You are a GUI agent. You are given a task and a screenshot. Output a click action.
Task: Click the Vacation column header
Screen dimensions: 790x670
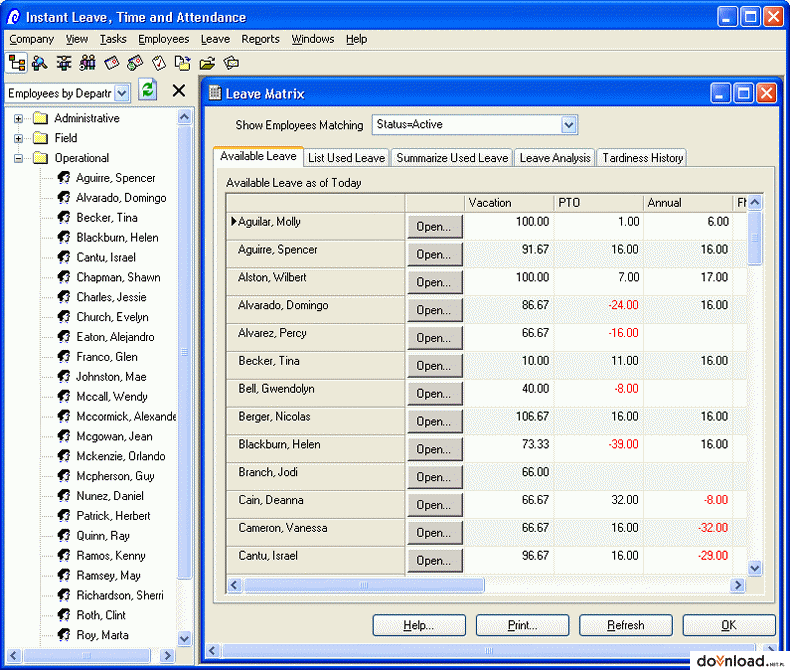tap(509, 203)
